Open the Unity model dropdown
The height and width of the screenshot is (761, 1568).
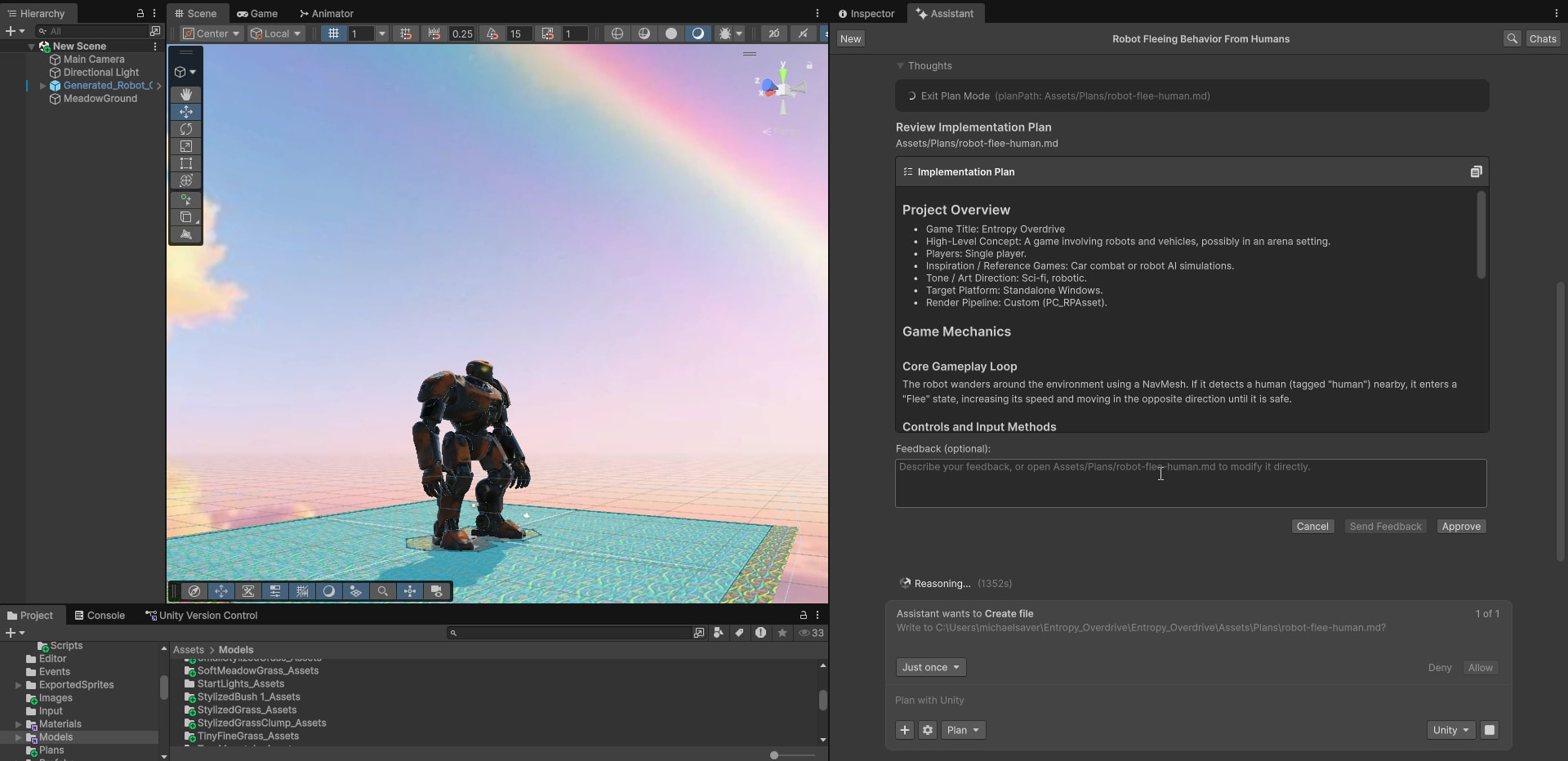click(1451, 730)
